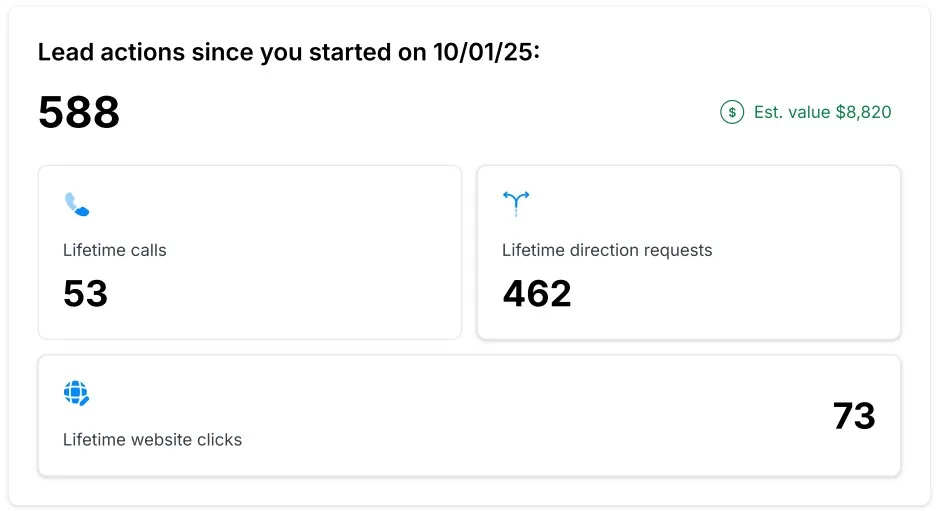The image size is (939, 511).
Task: Click the 10/01/25 start date
Action: coord(485,52)
